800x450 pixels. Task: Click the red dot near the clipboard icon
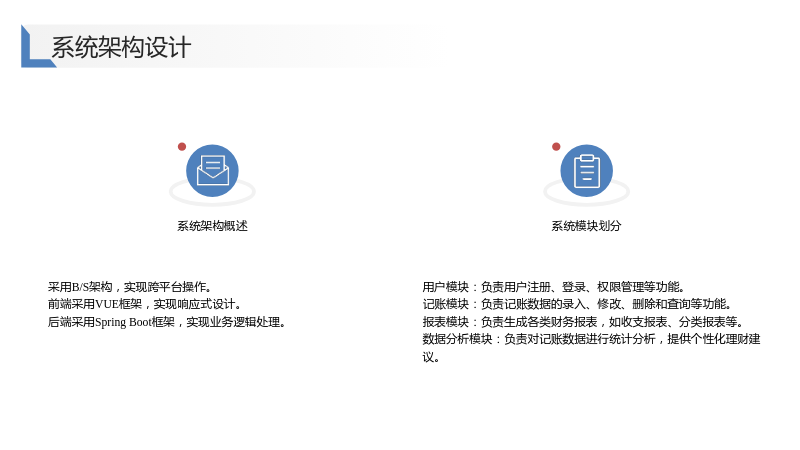pos(556,146)
